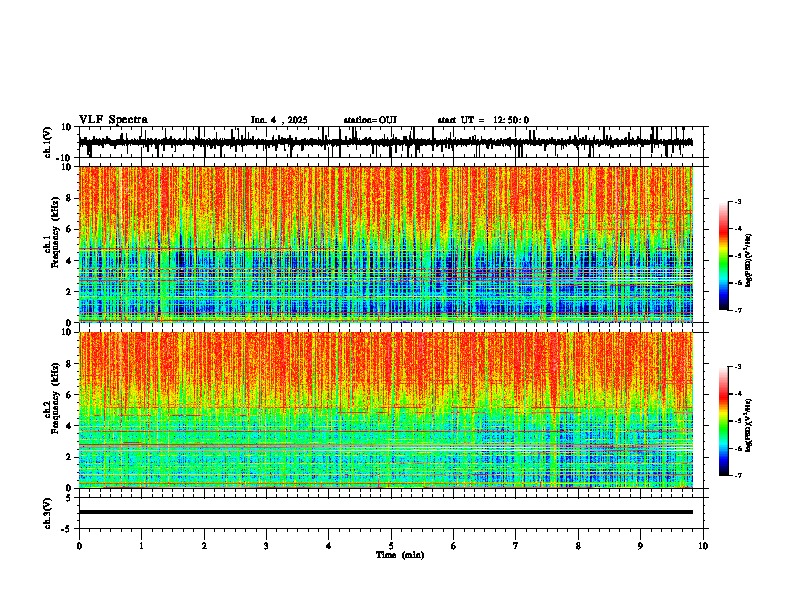Select the "Time (min)" axis label
792x612 pixels.
[400, 555]
